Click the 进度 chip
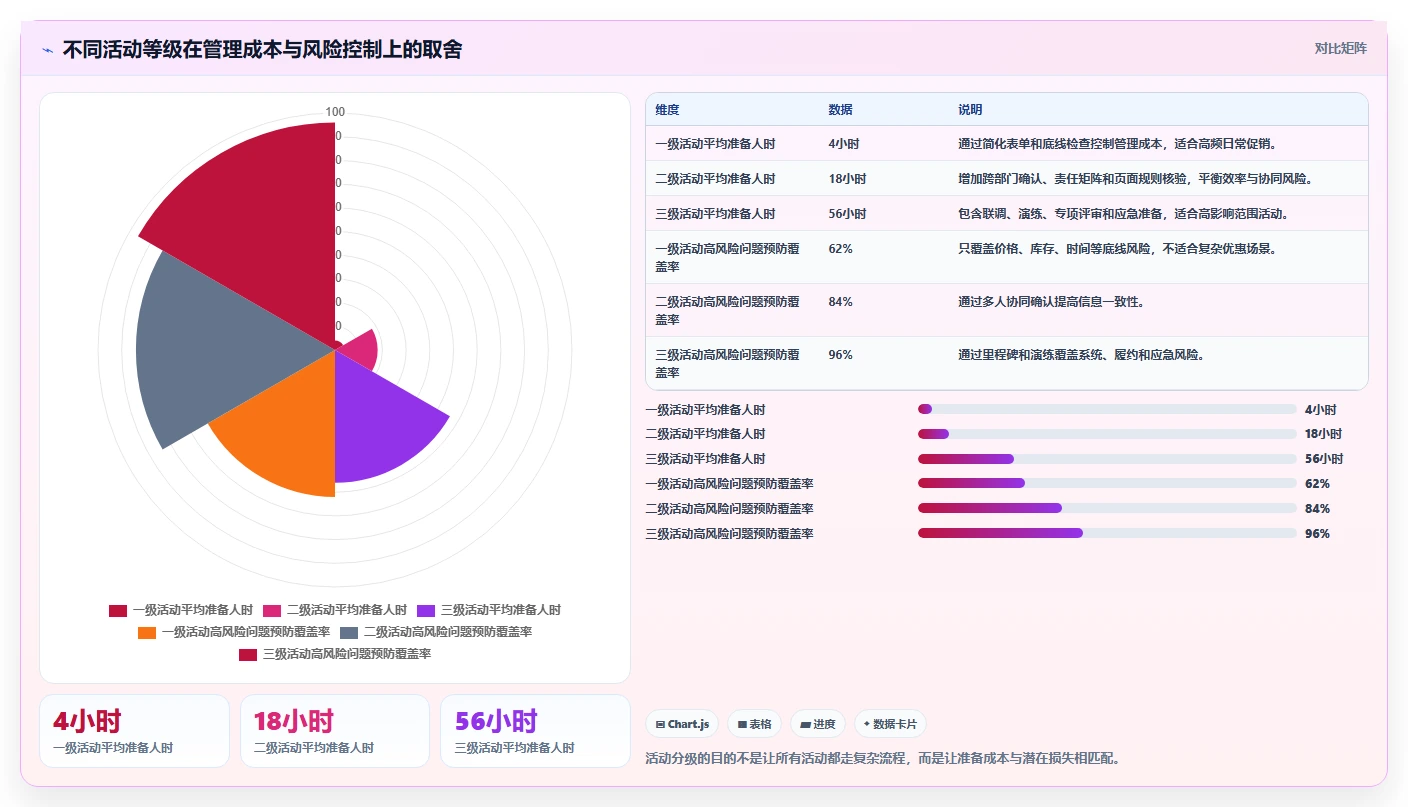Viewport: 1408px width, 807px height. point(817,724)
